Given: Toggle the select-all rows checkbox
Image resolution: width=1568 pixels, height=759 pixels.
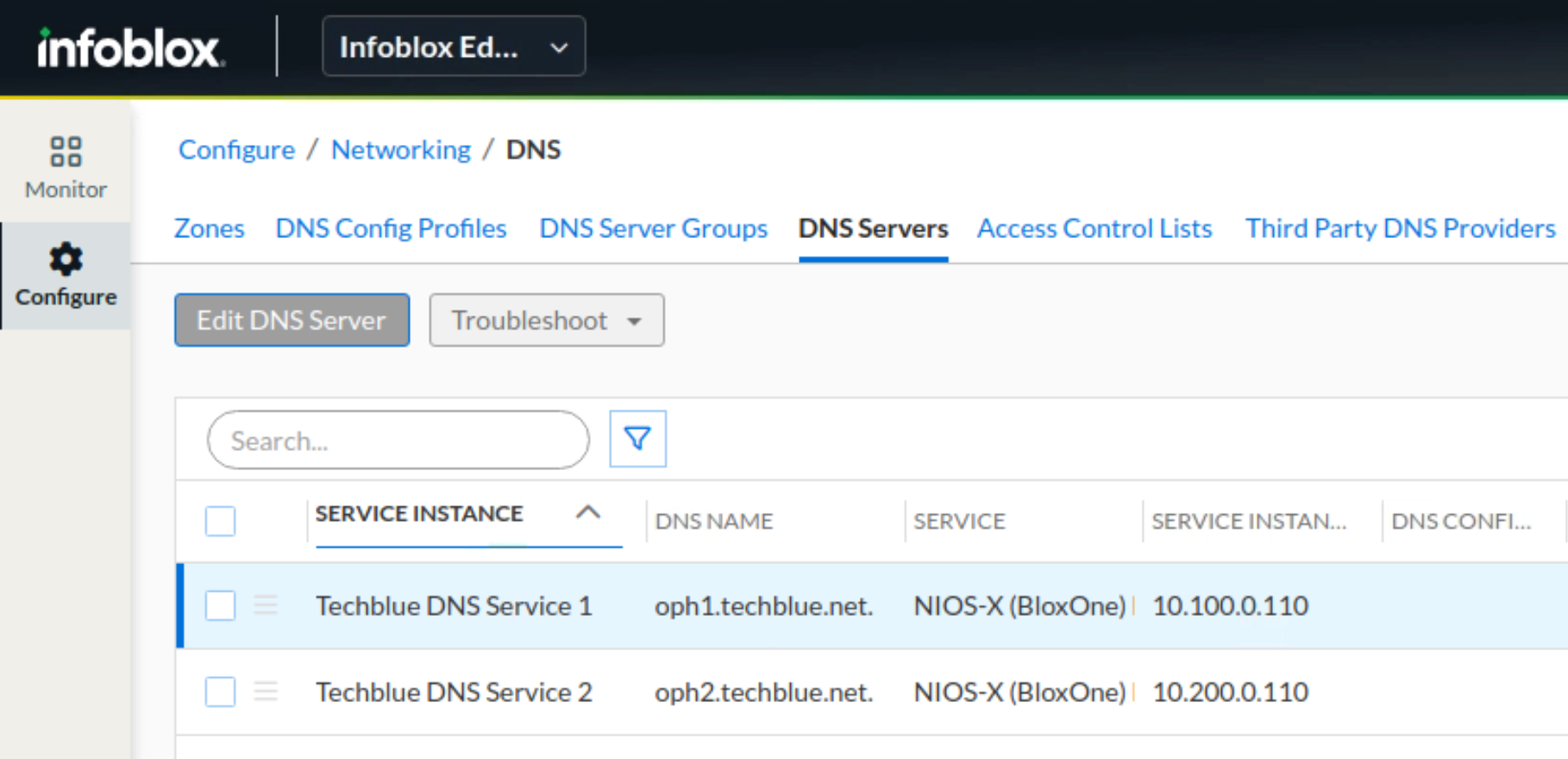Looking at the screenshot, I should (221, 521).
